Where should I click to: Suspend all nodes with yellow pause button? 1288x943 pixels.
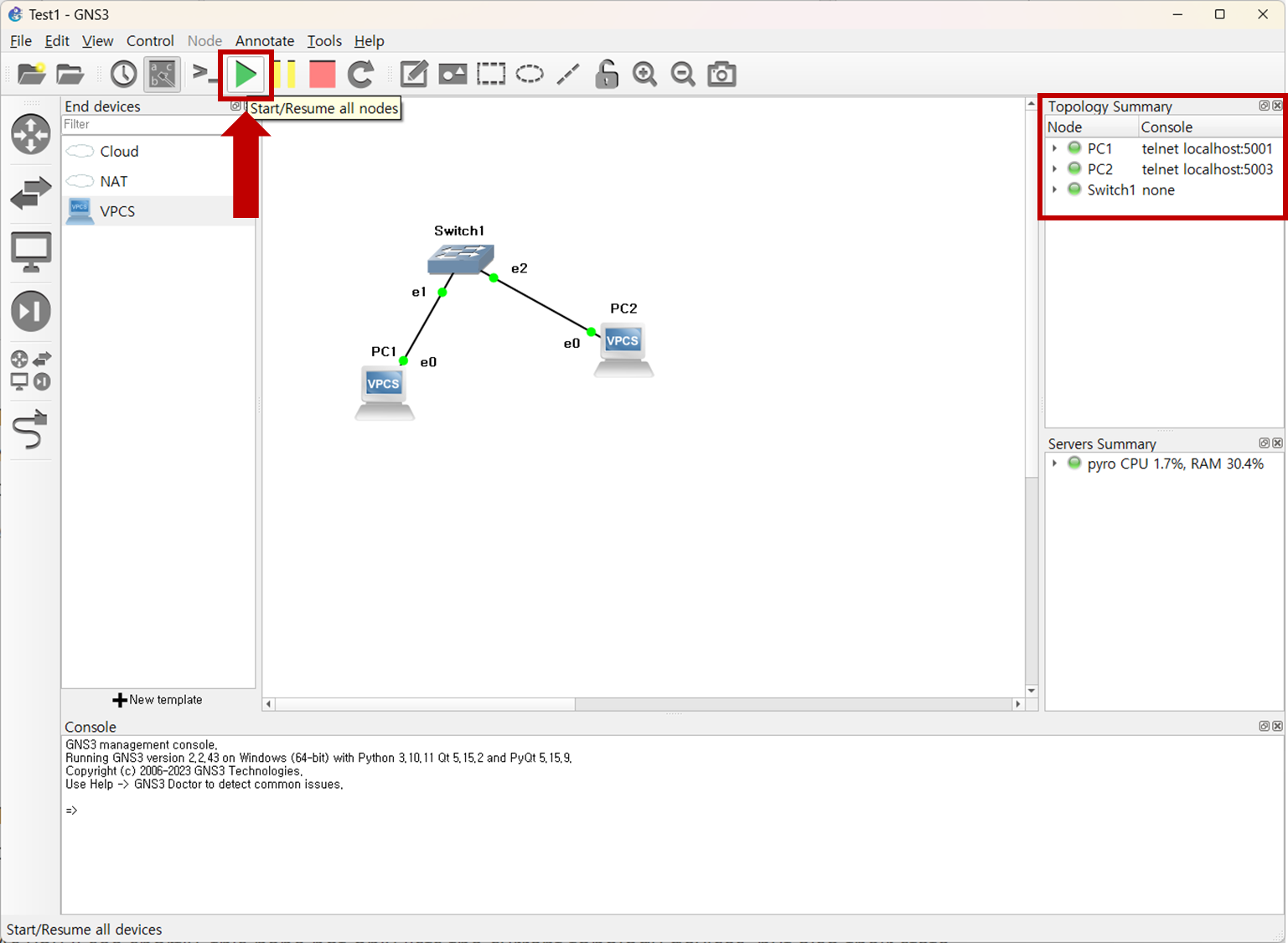tap(285, 74)
